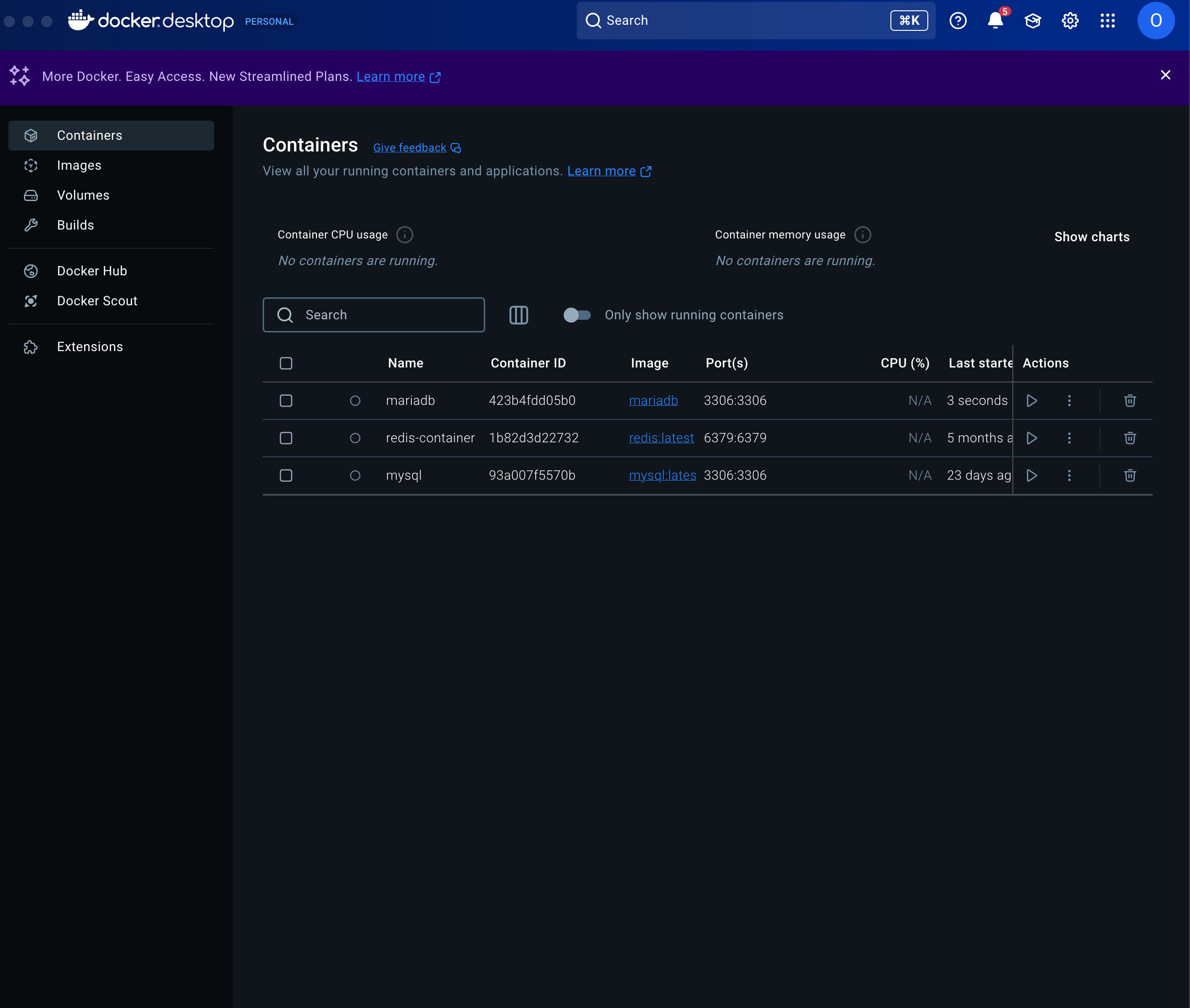Check the redis-container row checkbox

(x=286, y=438)
